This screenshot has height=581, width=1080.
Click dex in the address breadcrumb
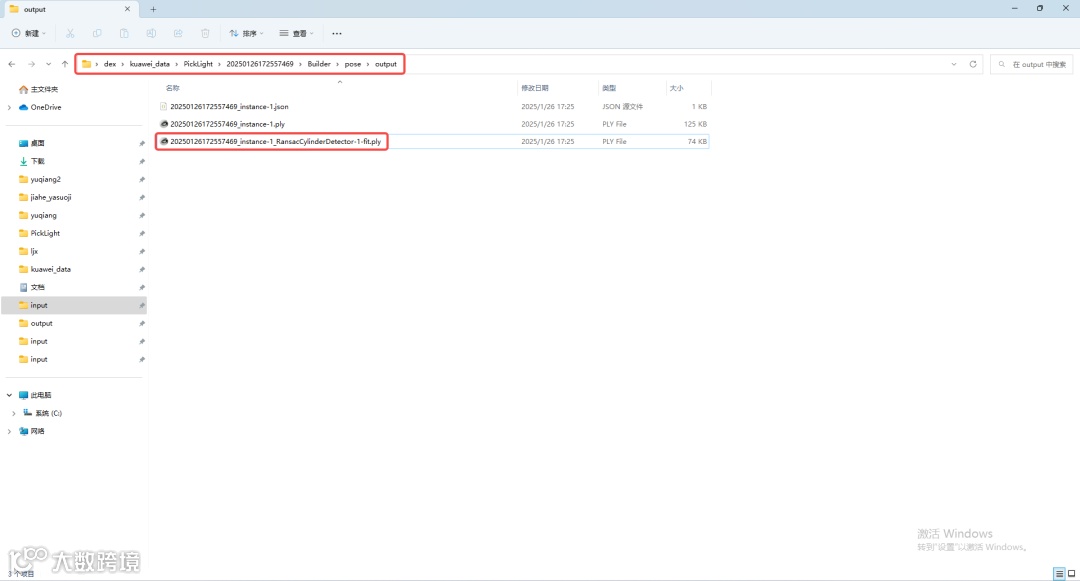(110, 64)
